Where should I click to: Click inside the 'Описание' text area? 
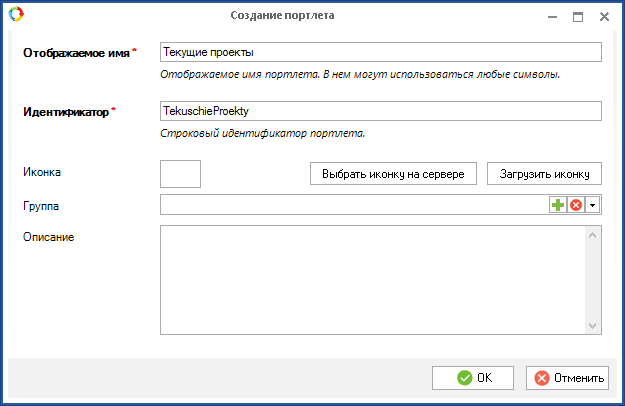coord(370,280)
